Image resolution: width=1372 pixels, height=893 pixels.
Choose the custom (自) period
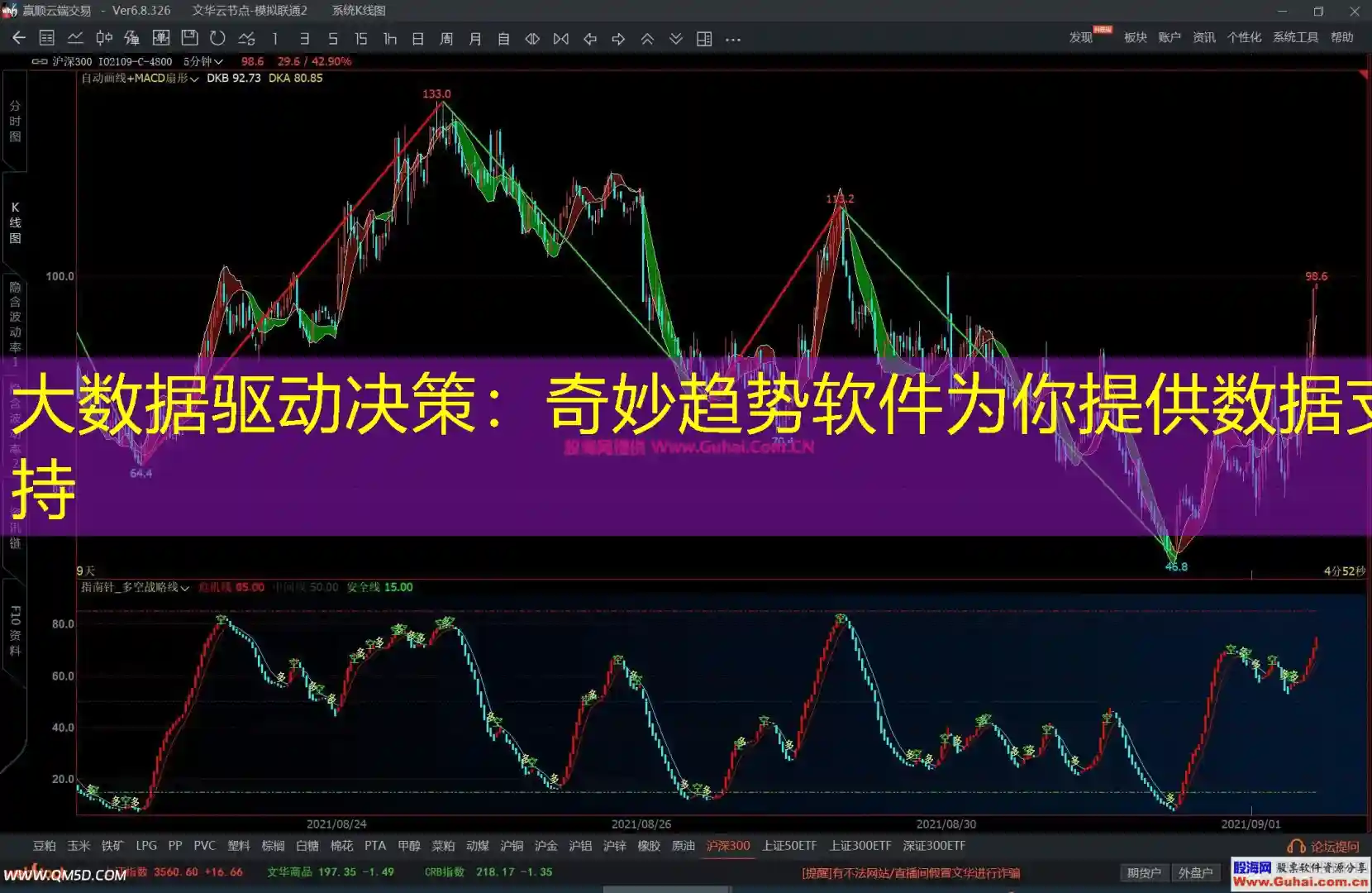[503, 39]
